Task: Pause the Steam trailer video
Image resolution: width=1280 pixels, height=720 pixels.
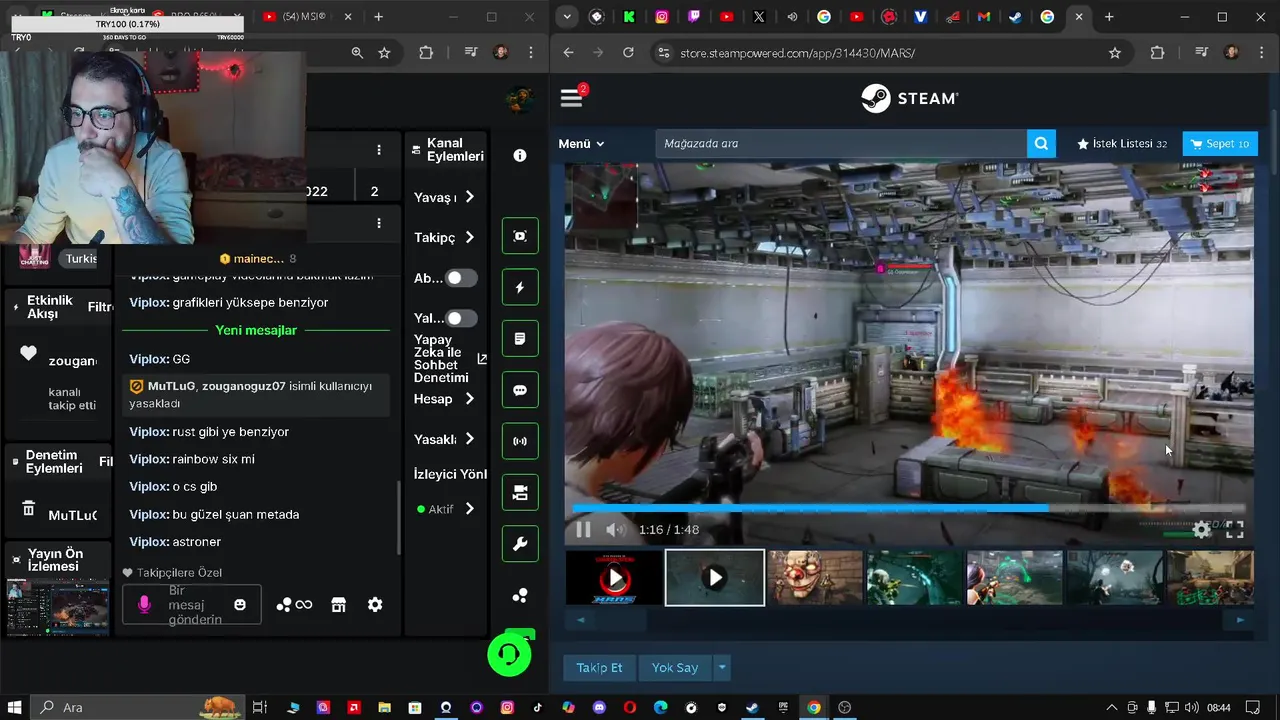Action: pos(583,530)
